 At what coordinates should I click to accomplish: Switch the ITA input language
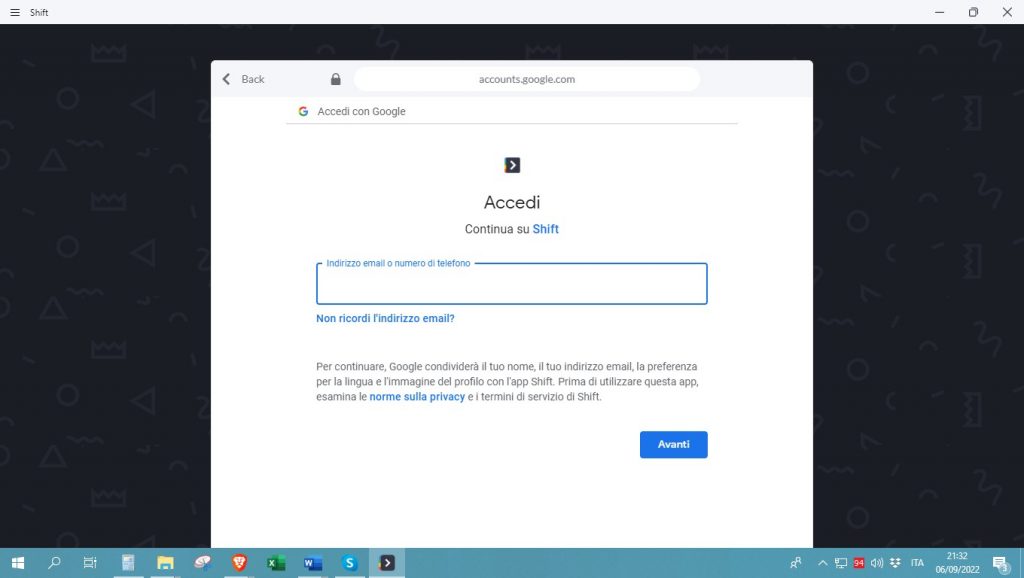tap(917, 563)
